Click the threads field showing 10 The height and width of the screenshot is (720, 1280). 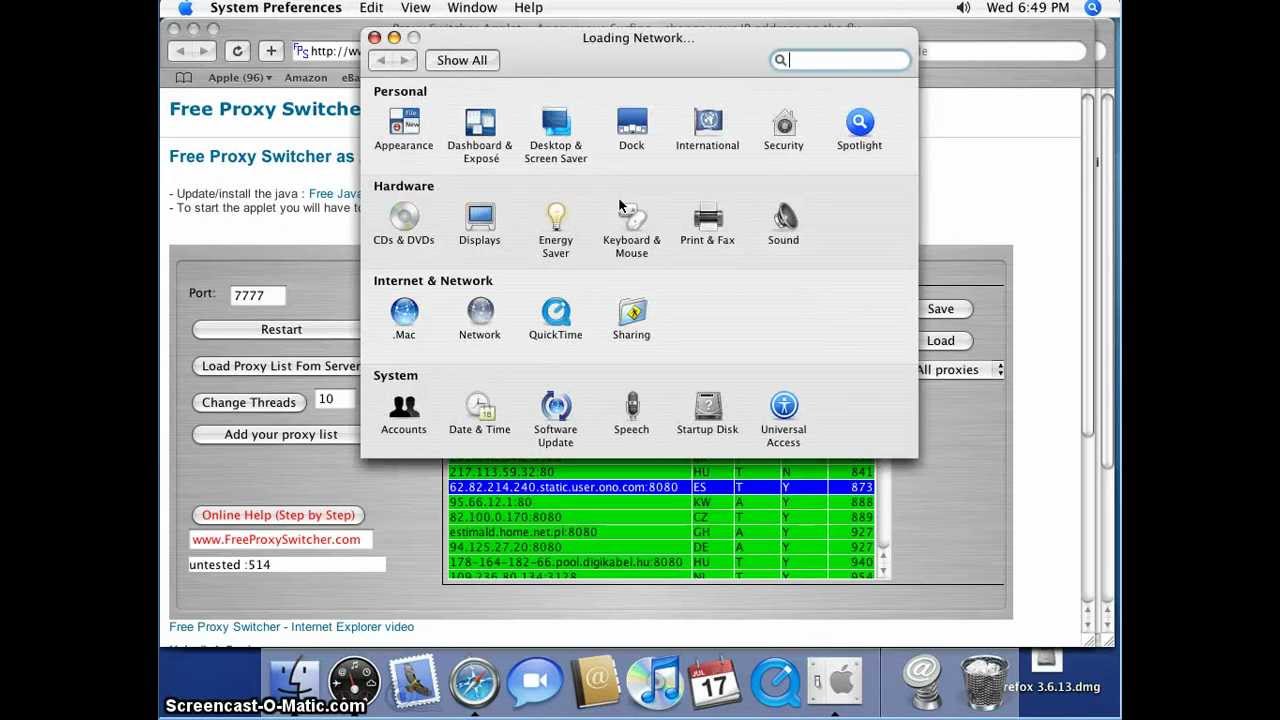click(336, 399)
